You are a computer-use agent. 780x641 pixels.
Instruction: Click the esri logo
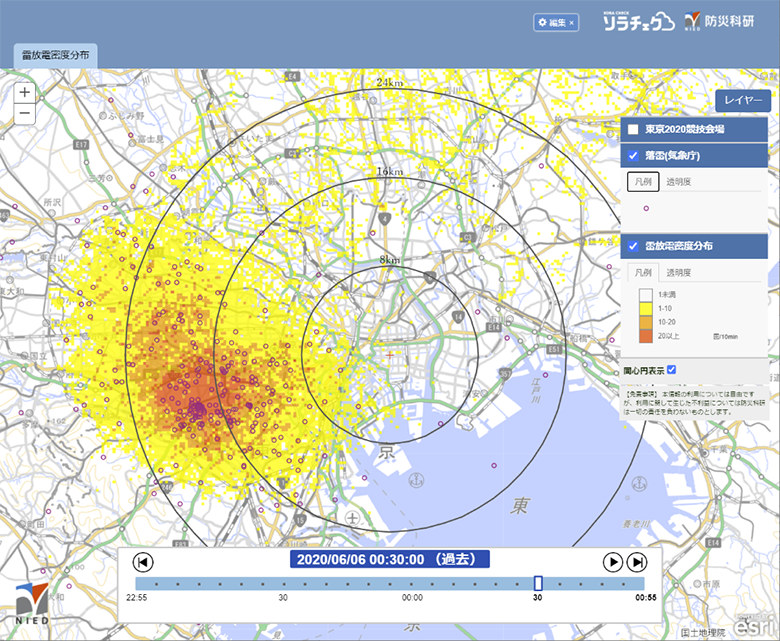(x=749, y=622)
